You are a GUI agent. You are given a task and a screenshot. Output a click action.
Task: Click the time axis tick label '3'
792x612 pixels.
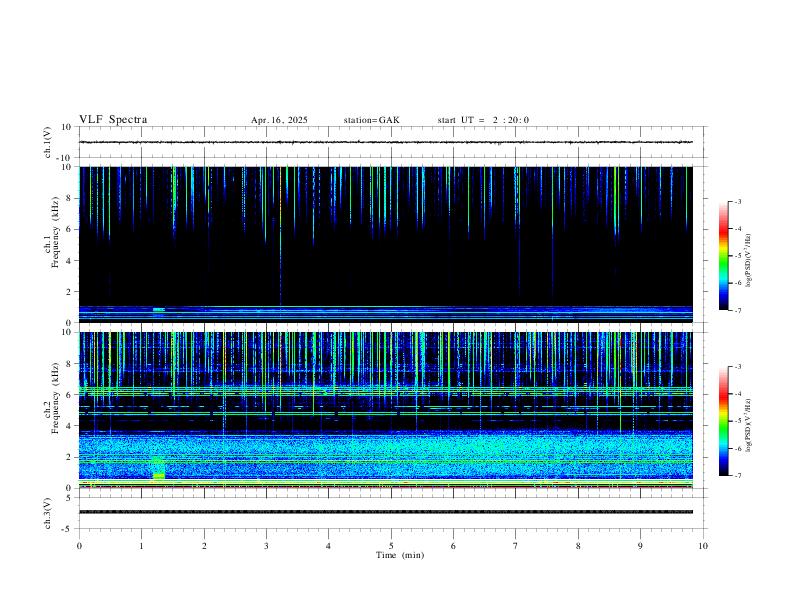tap(266, 546)
